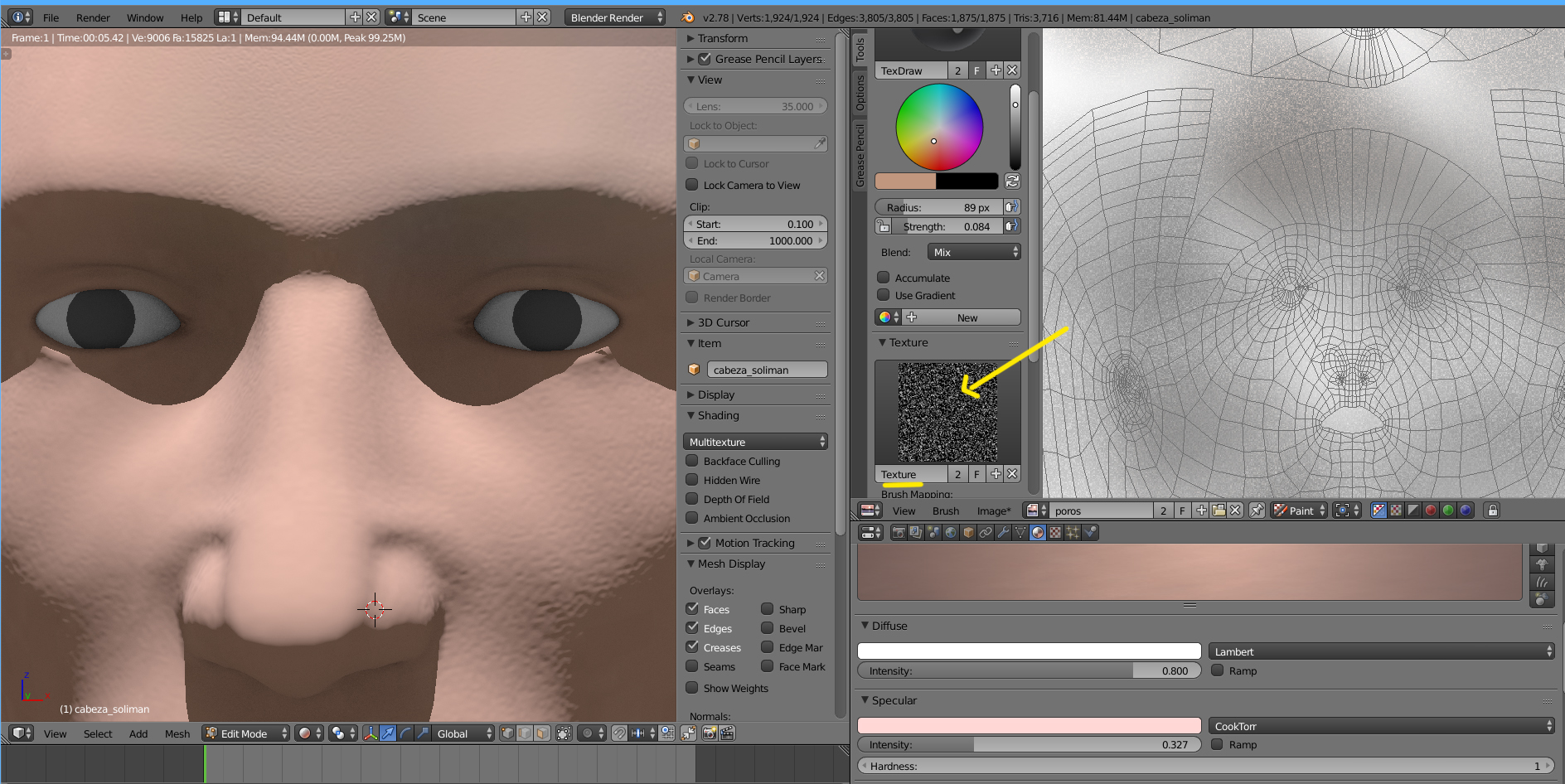Open the Texture properties checker icon

point(1055,533)
